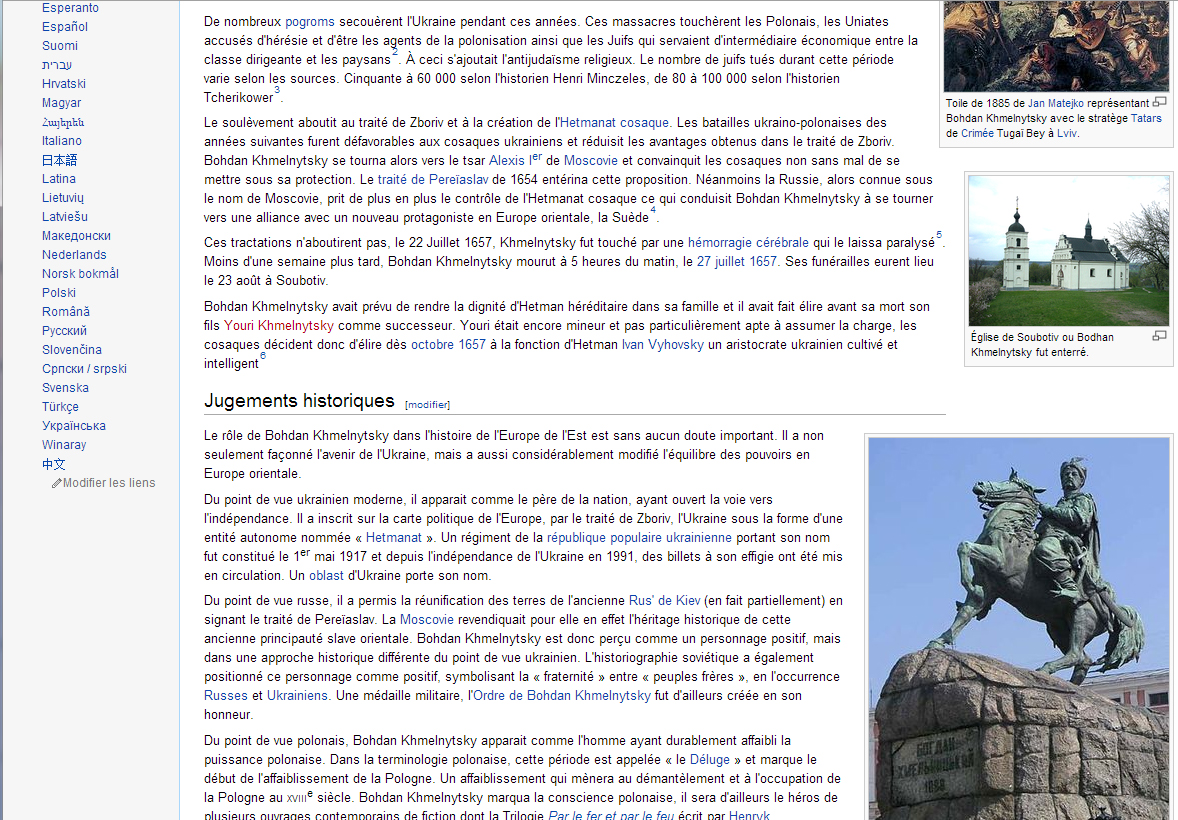The width and height of the screenshot is (1178, 820).
Task: Follow the hémorragie cérébrale link
Action: coord(748,243)
